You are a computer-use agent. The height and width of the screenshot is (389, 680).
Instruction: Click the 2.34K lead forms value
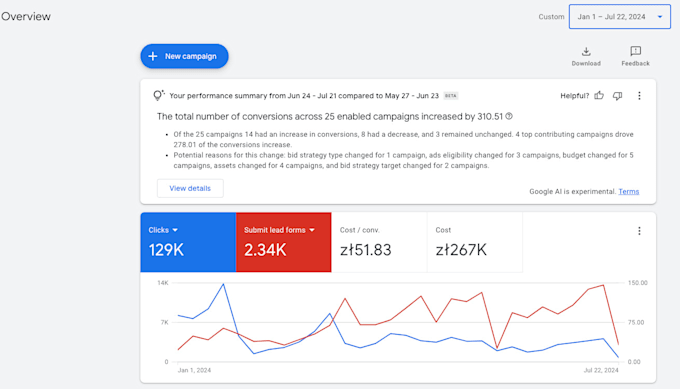(x=265, y=250)
